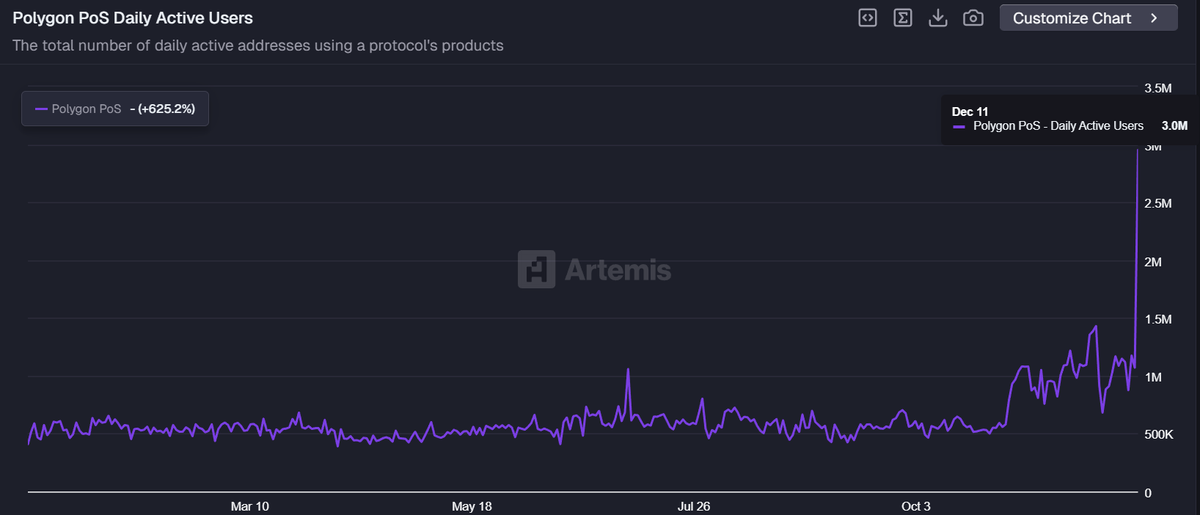Click the Dec 11 tooltip date
The height and width of the screenshot is (515, 1200).
point(969,111)
